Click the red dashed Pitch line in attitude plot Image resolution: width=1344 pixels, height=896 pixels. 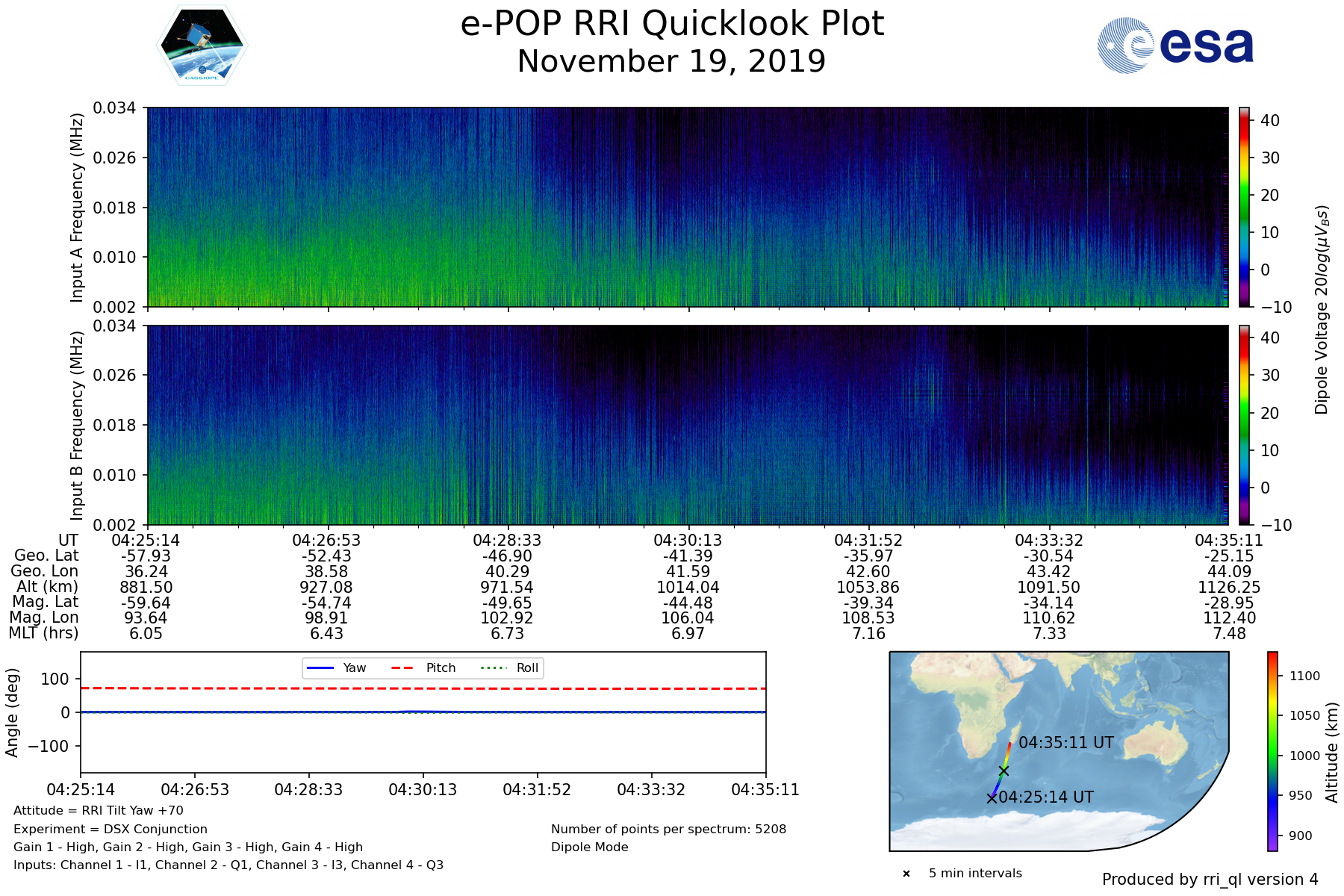[x=597, y=688]
